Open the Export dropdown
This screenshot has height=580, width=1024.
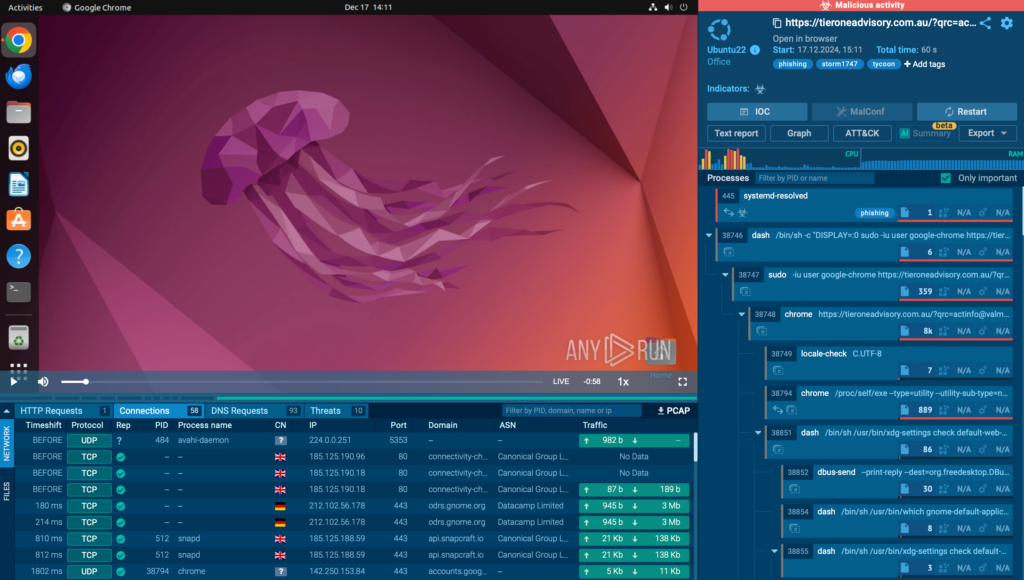pyautogui.click(x=987, y=133)
